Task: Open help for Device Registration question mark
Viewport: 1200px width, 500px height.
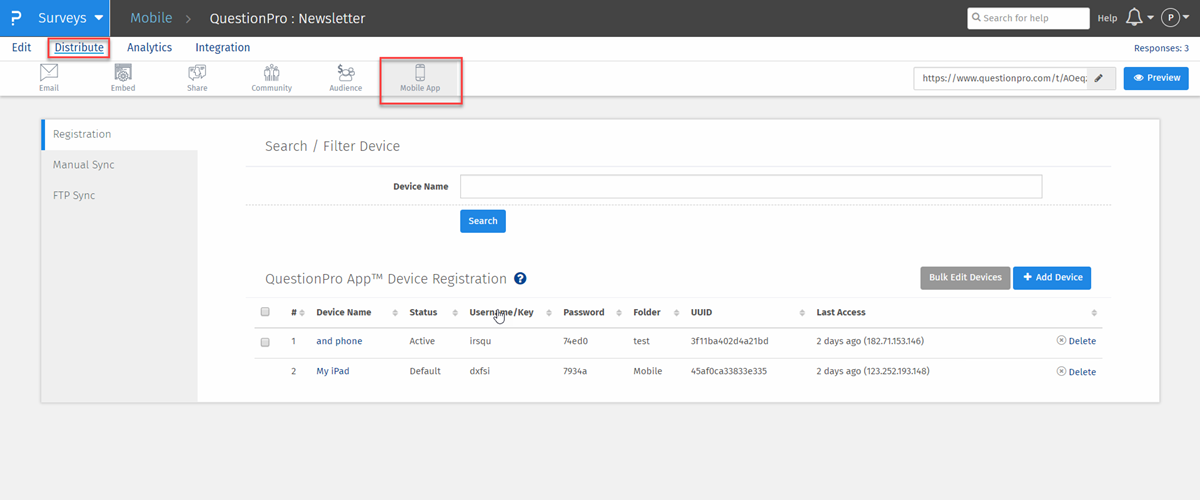Action: (520, 279)
